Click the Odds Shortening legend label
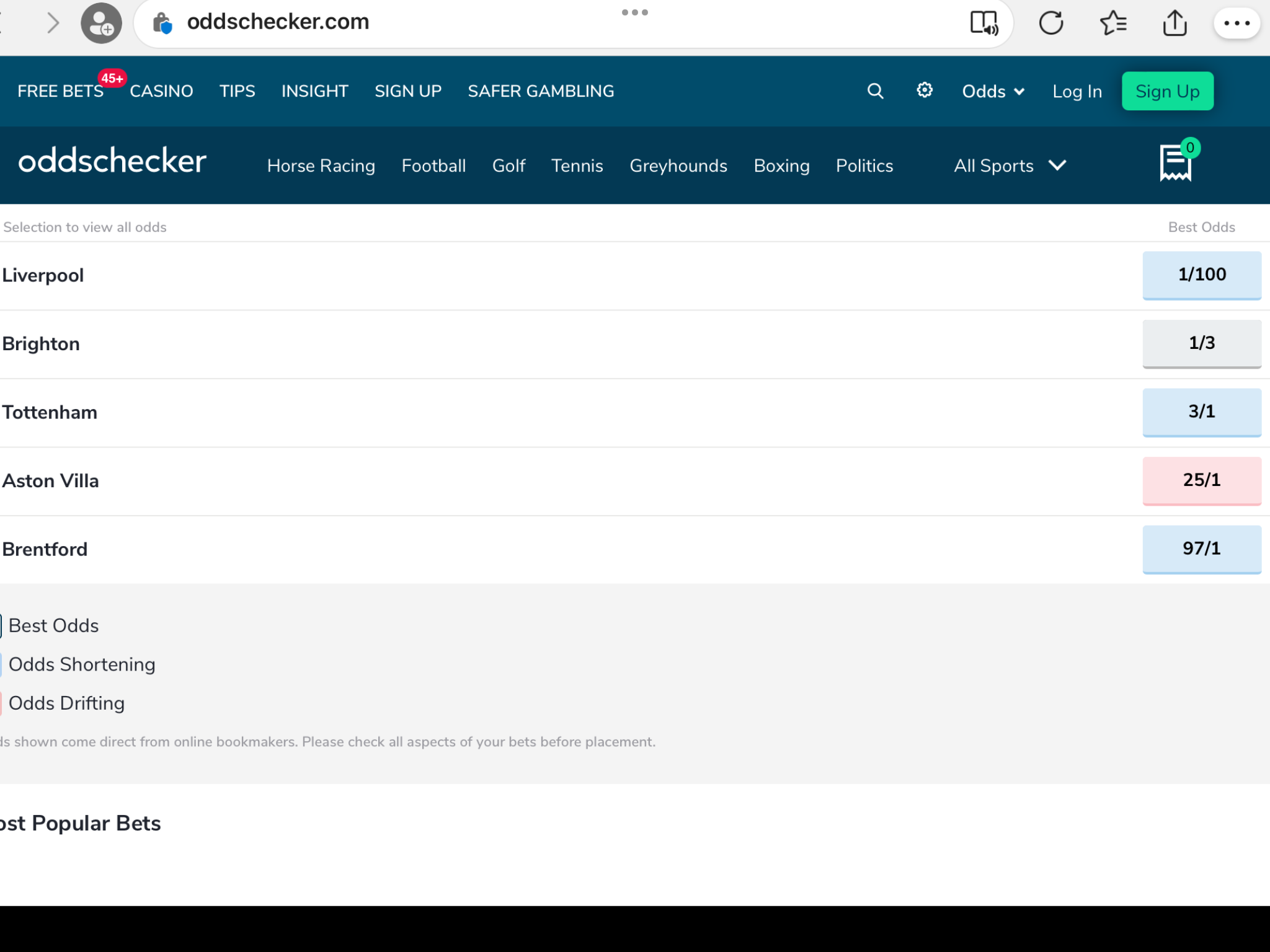1270x952 pixels. click(82, 664)
